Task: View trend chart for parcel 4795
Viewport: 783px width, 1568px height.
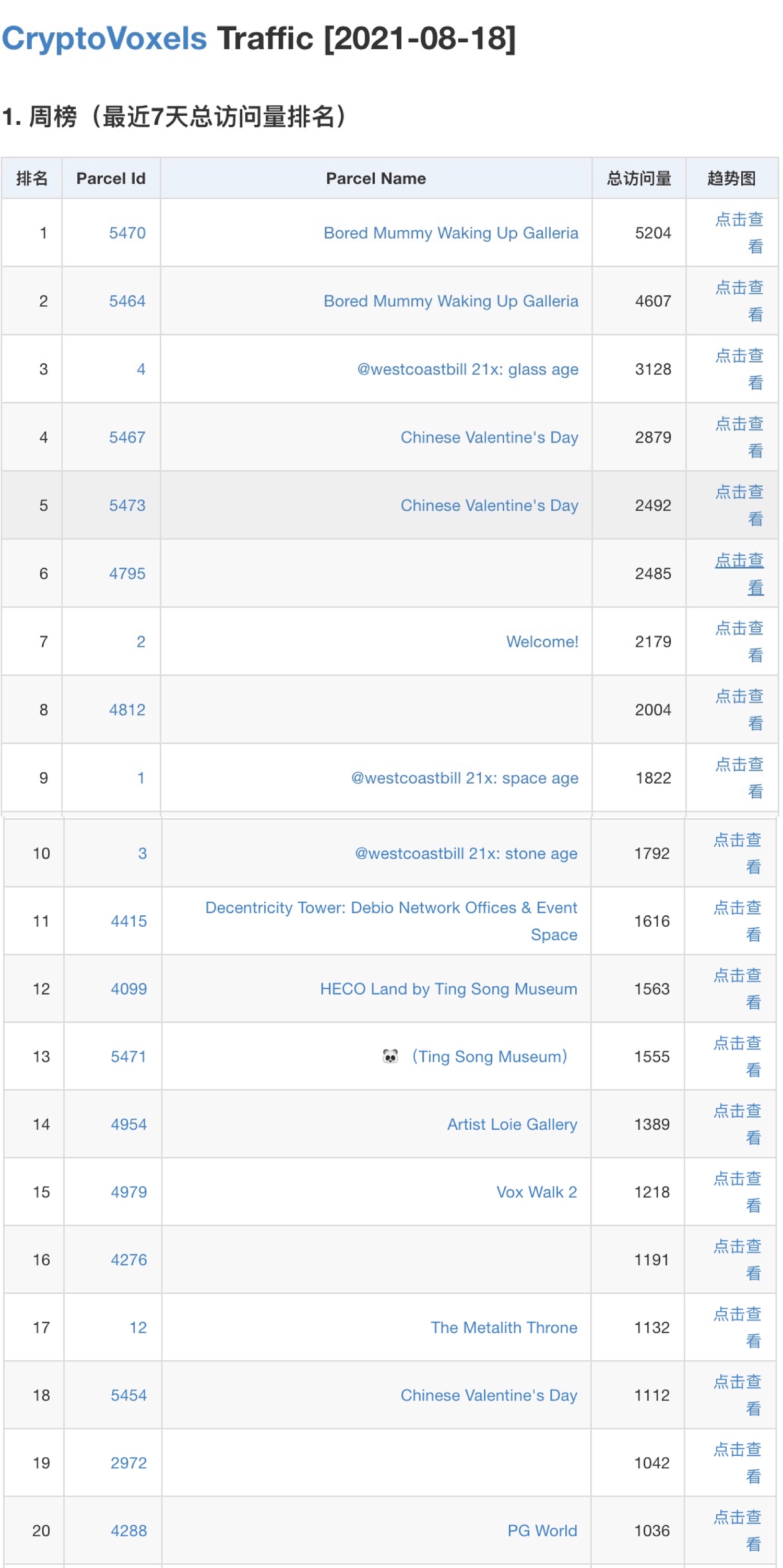Action: 739,573
